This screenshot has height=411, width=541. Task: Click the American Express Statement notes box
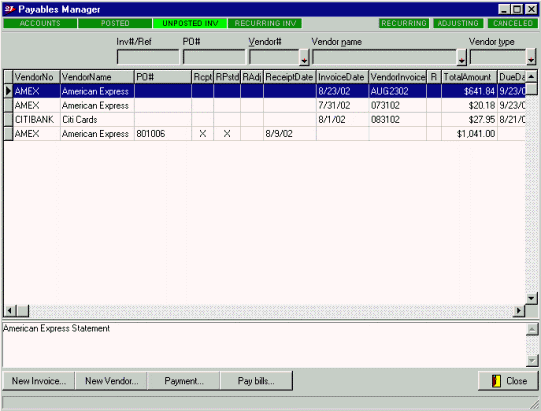(x=264, y=345)
